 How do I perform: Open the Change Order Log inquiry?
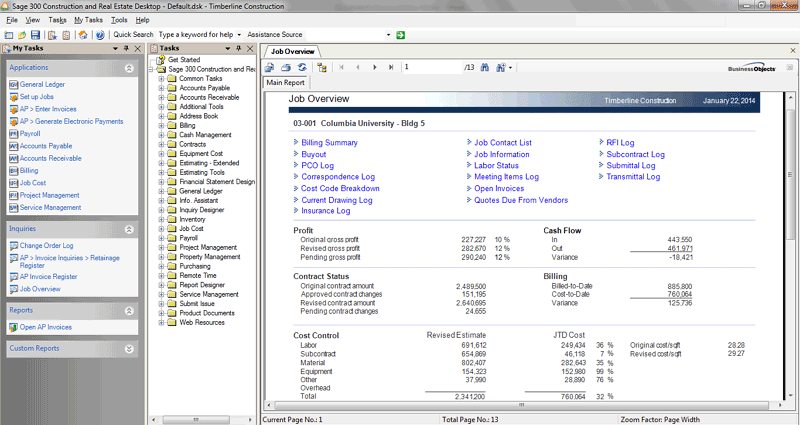pyautogui.click(x=46, y=245)
